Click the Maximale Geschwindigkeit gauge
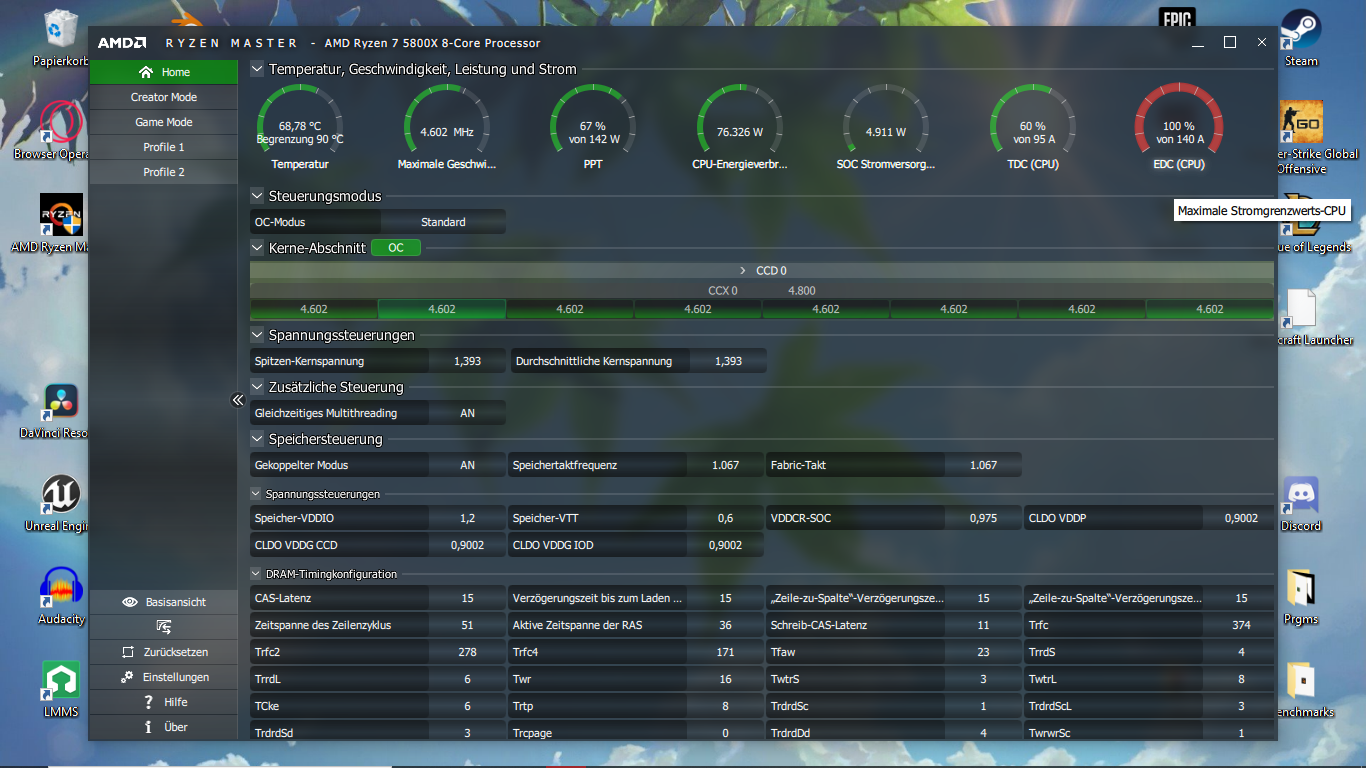The width and height of the screenshot is (1366, 768). coord(447,127)
